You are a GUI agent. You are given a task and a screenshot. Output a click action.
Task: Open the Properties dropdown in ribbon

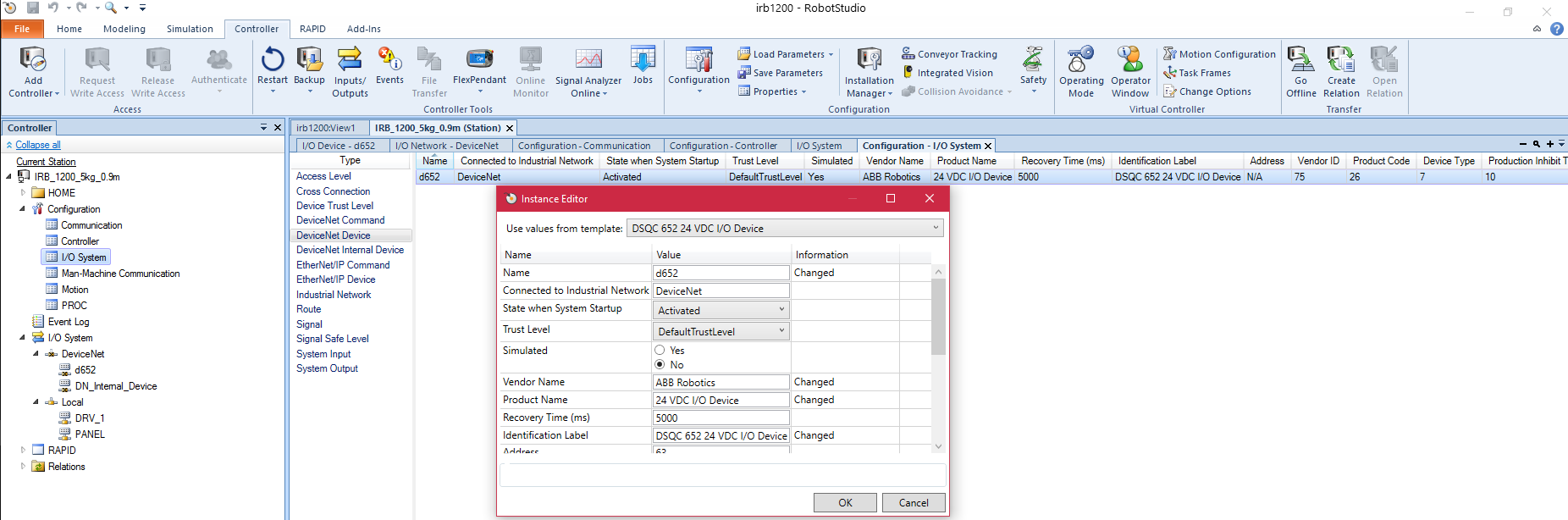point(772,91)
